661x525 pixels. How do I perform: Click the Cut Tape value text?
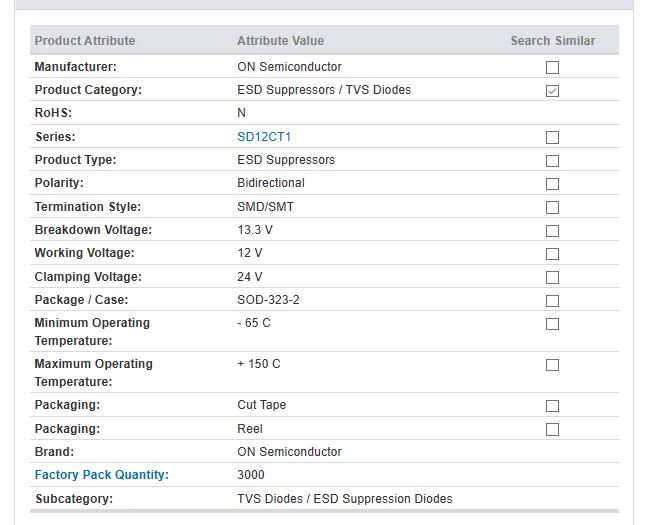(x=261, y=405)
